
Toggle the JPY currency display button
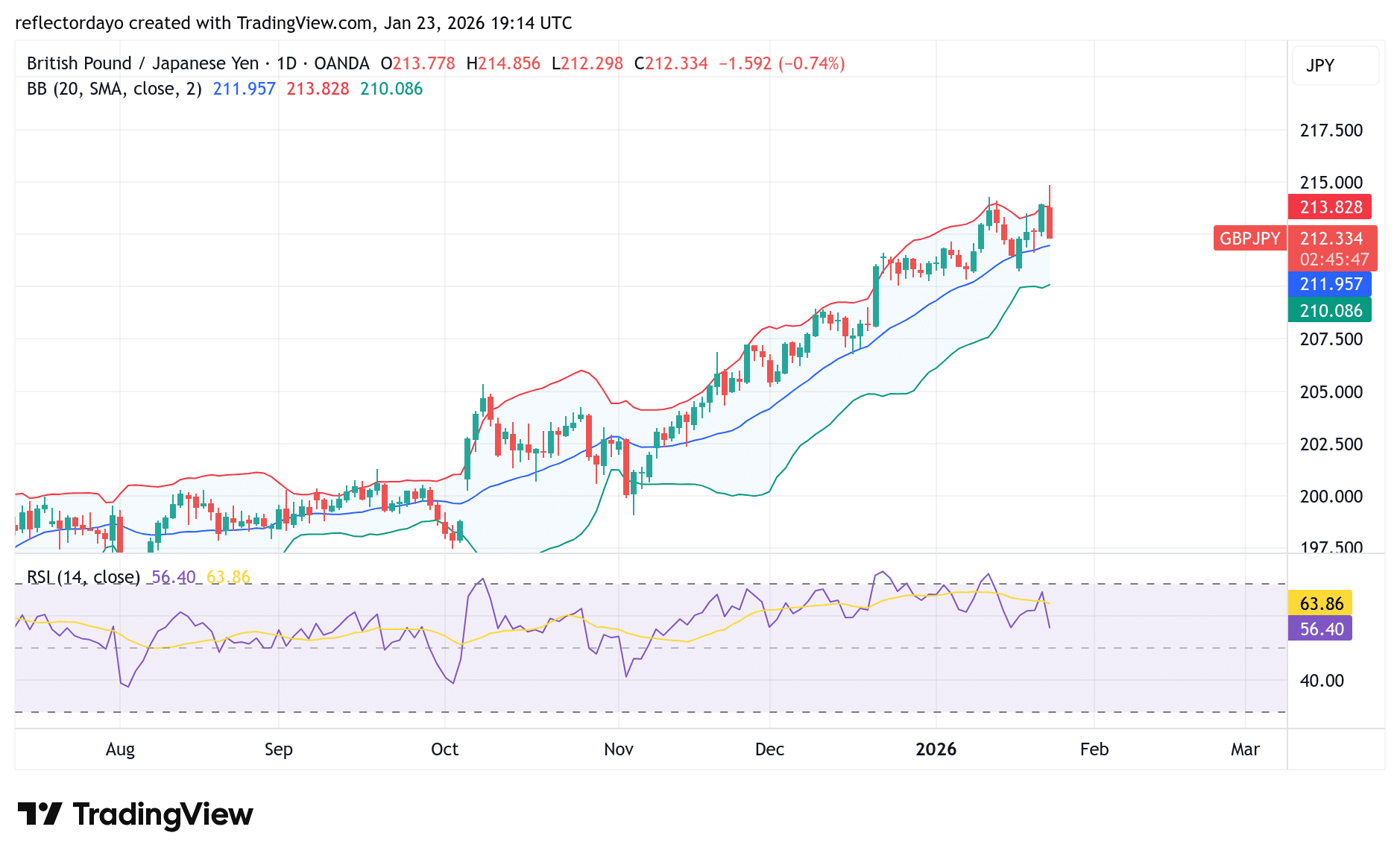pos(1334,66)
